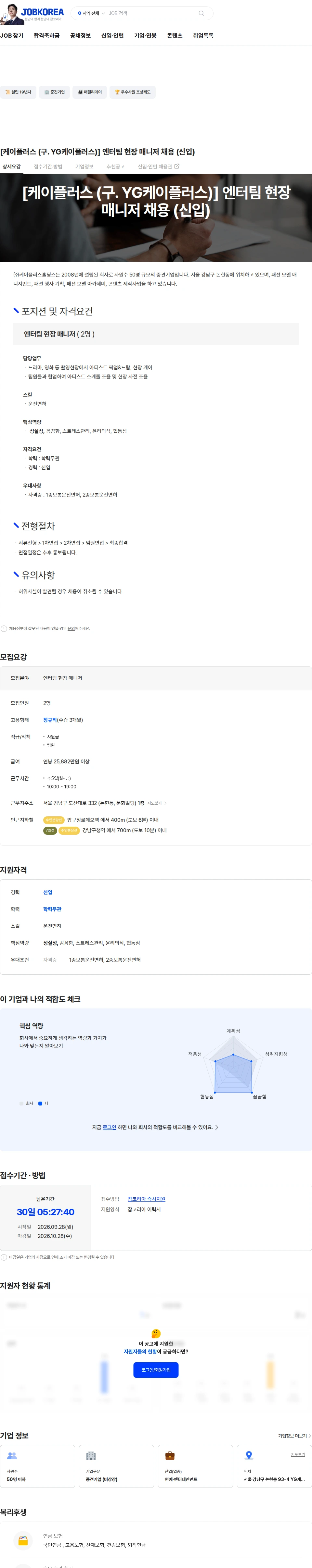312x1568 pixels.
Task: Click the 7호선 subway line badge
Action: (x=50, y=830)
